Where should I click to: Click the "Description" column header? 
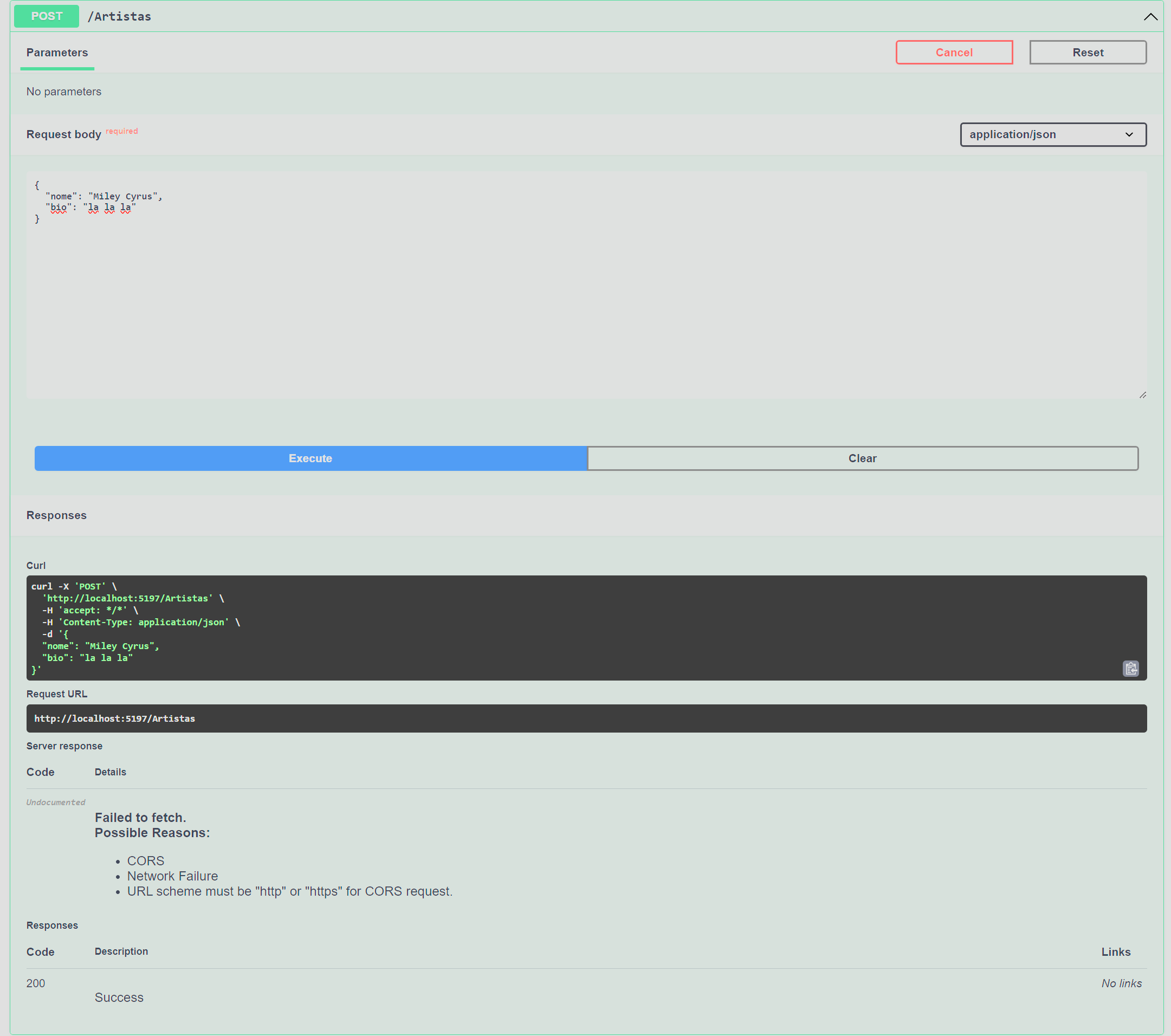point(121,950)
